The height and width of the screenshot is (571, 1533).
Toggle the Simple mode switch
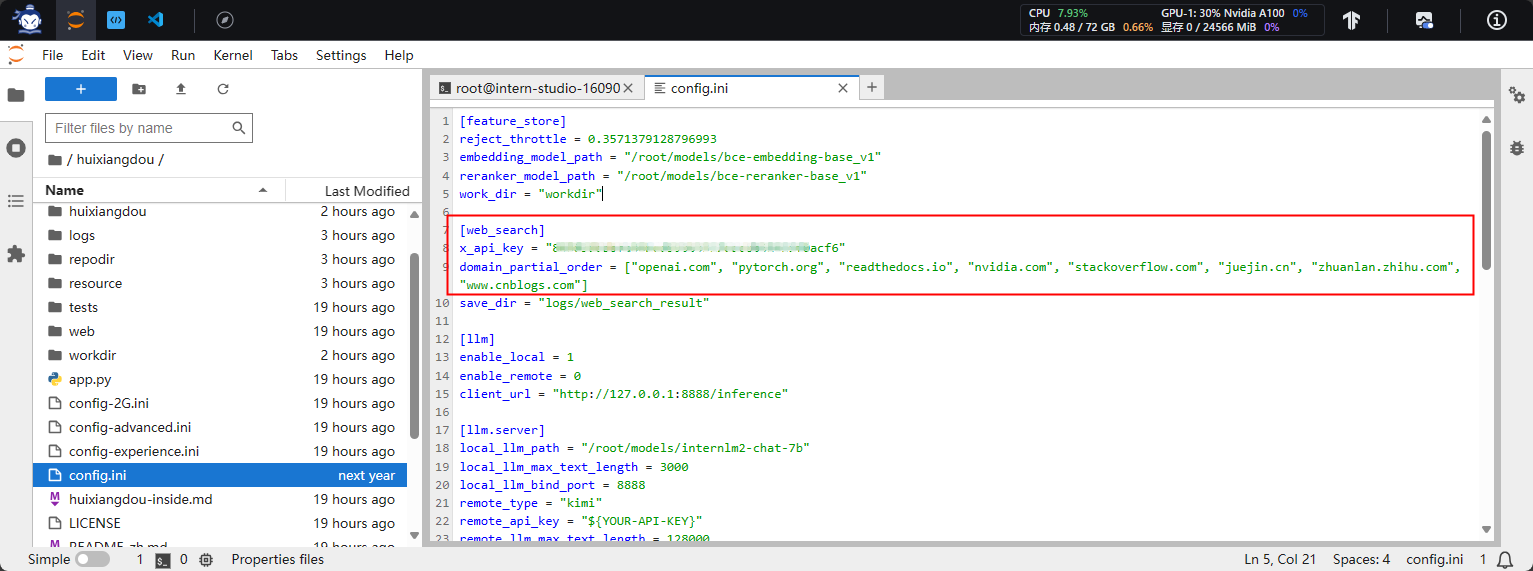point(92,560)
